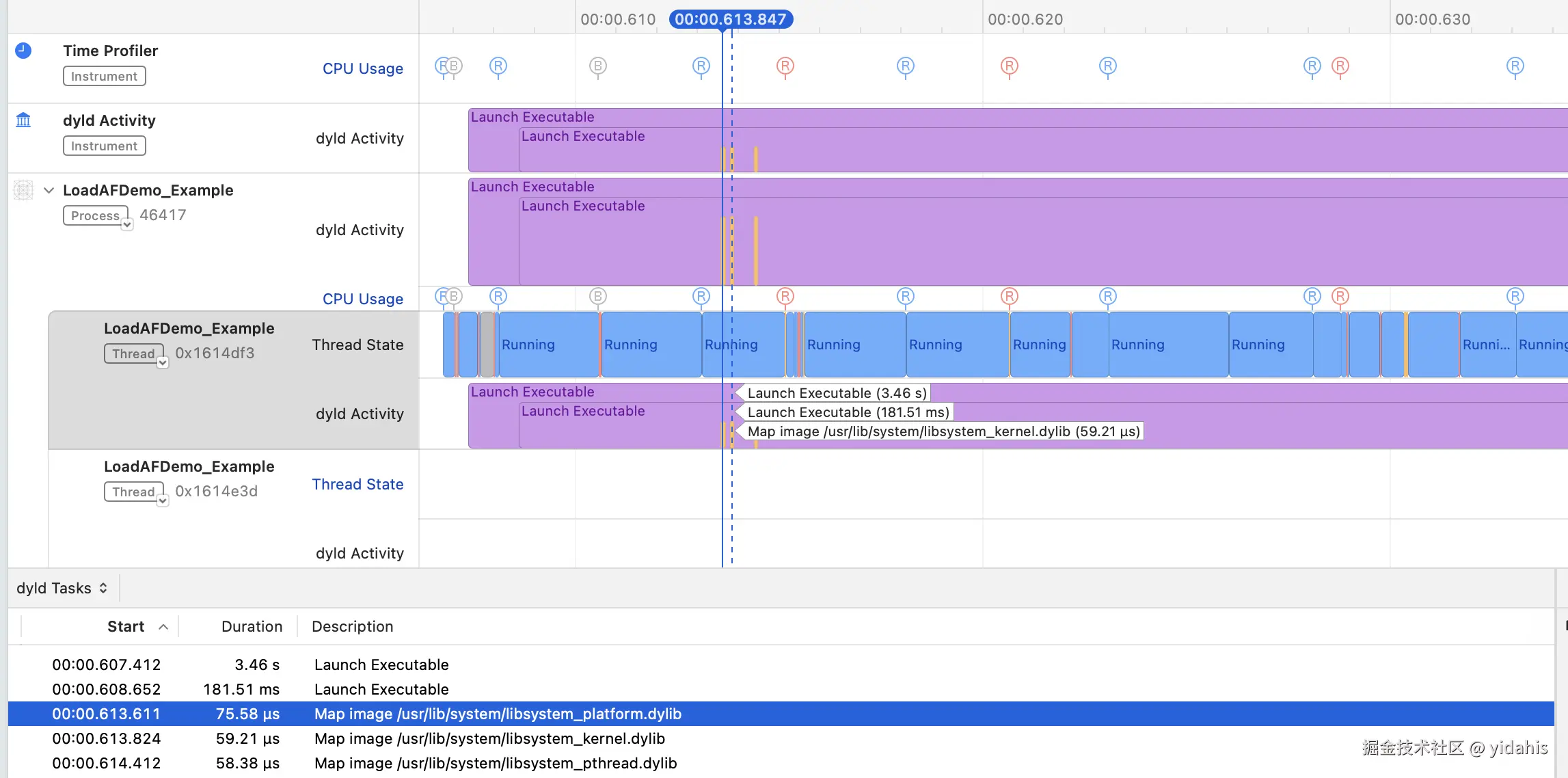
Task: Click the rightmost blue R marker in the Time Profiler track
Action: pyautogui.click(x=1515, y=66)
